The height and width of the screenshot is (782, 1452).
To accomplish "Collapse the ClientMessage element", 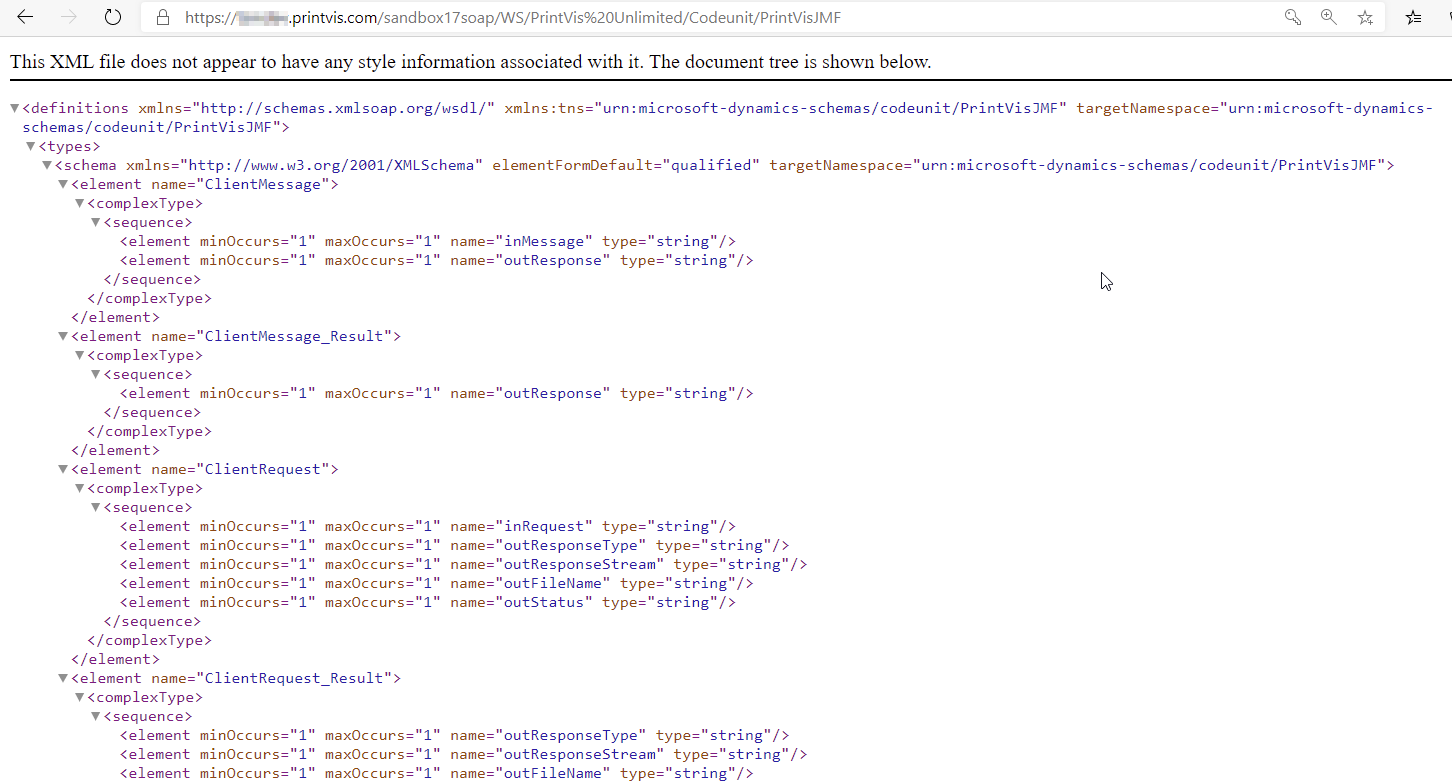I will [63, 185].
